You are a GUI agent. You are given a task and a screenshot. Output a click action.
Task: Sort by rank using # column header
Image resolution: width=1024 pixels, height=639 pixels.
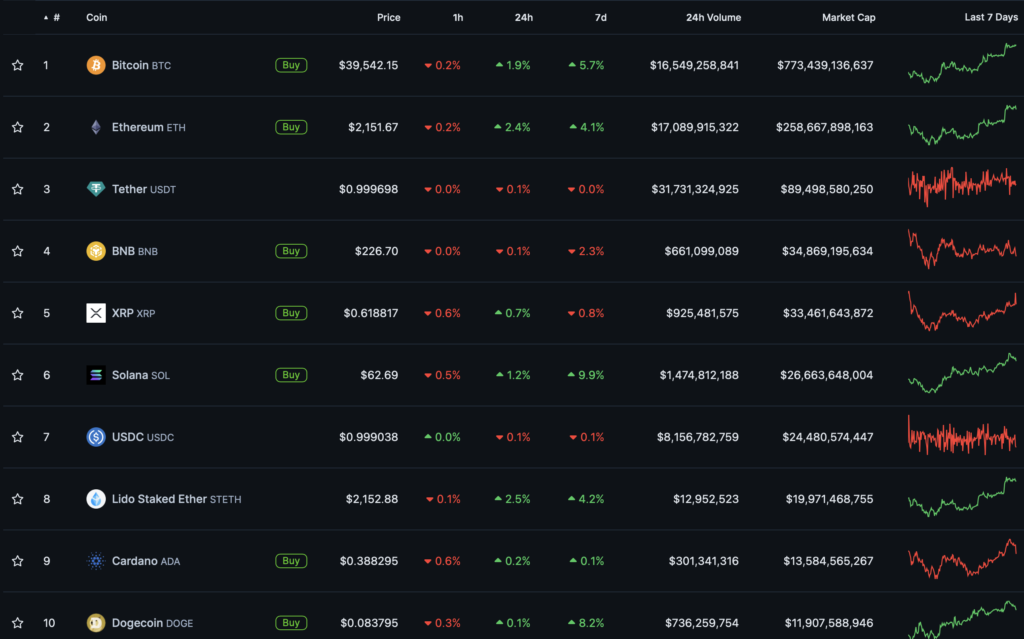(55, 17)
